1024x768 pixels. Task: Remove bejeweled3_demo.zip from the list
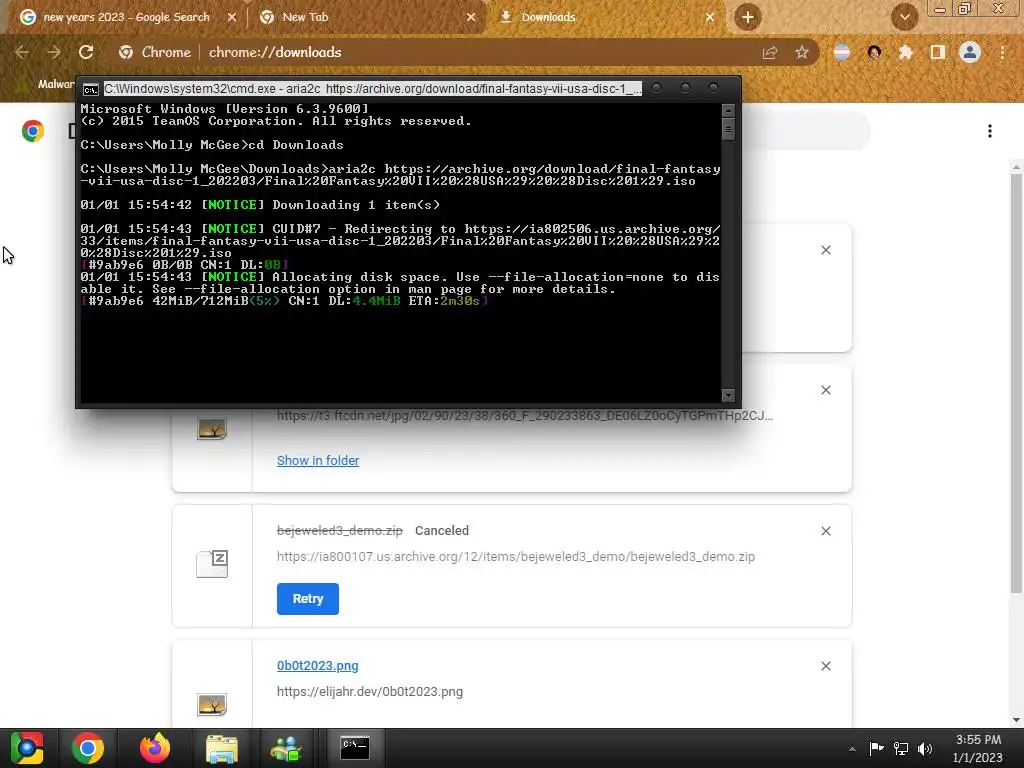point(826,531)
